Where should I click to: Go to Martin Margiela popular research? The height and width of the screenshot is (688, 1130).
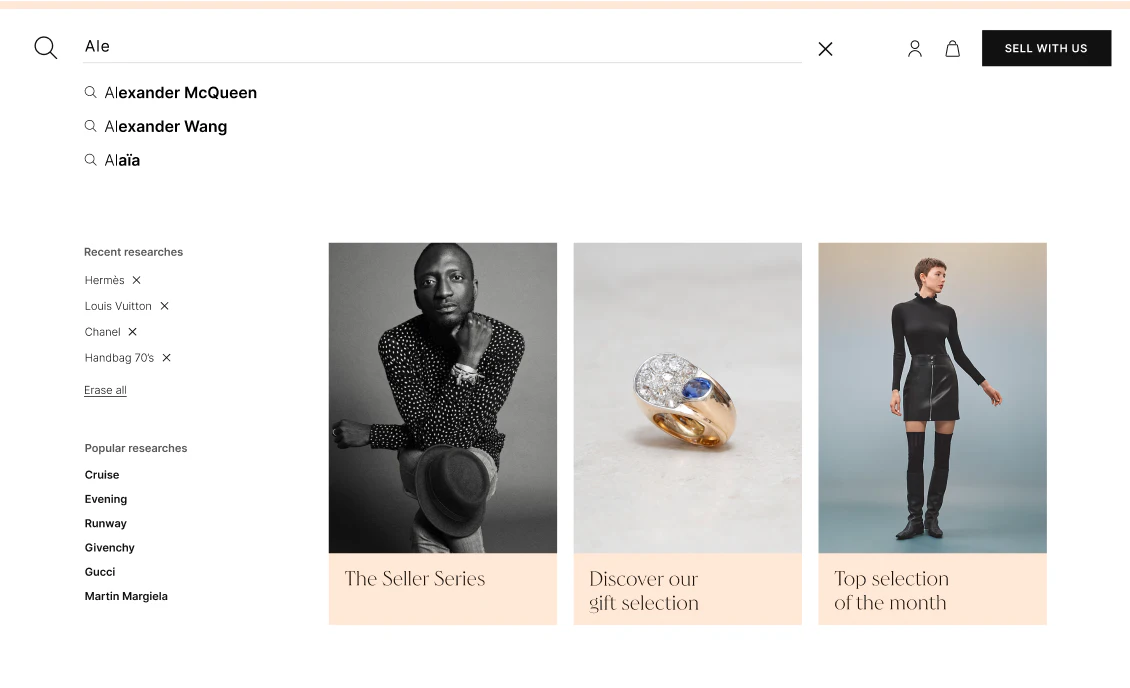click(x=126, y=596)
